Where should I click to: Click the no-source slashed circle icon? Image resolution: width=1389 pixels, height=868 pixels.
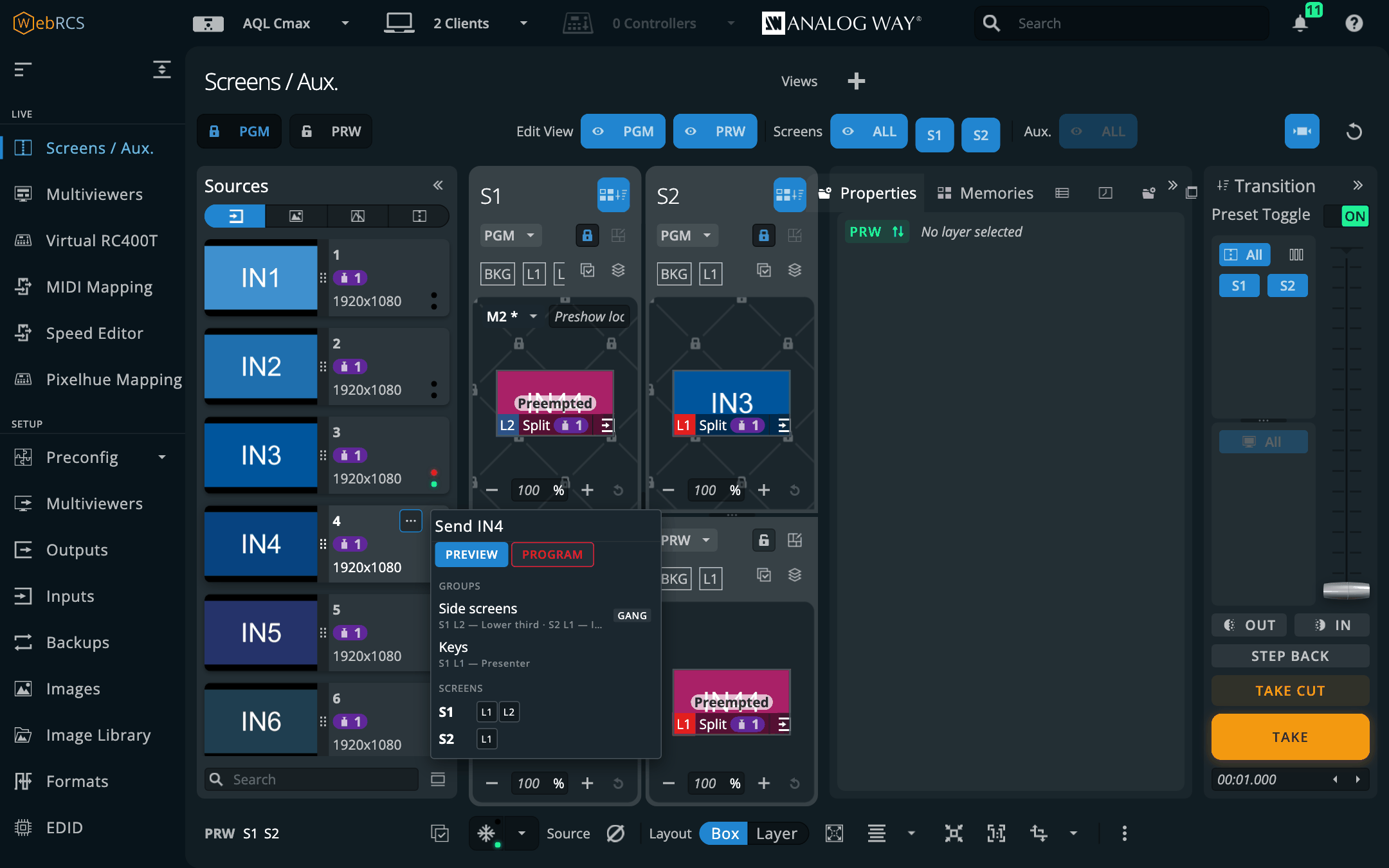pos(615,833)
